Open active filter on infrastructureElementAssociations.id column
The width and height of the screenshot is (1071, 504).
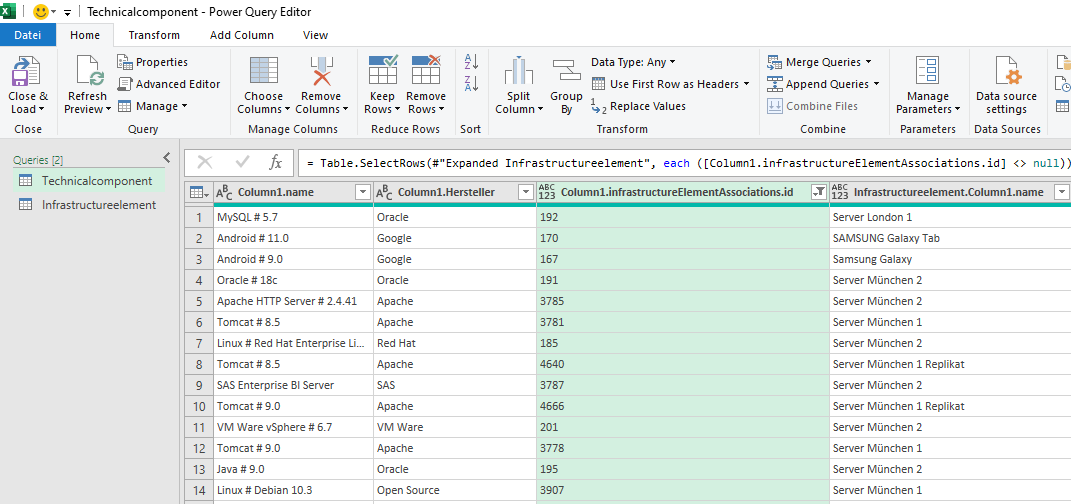818,192
